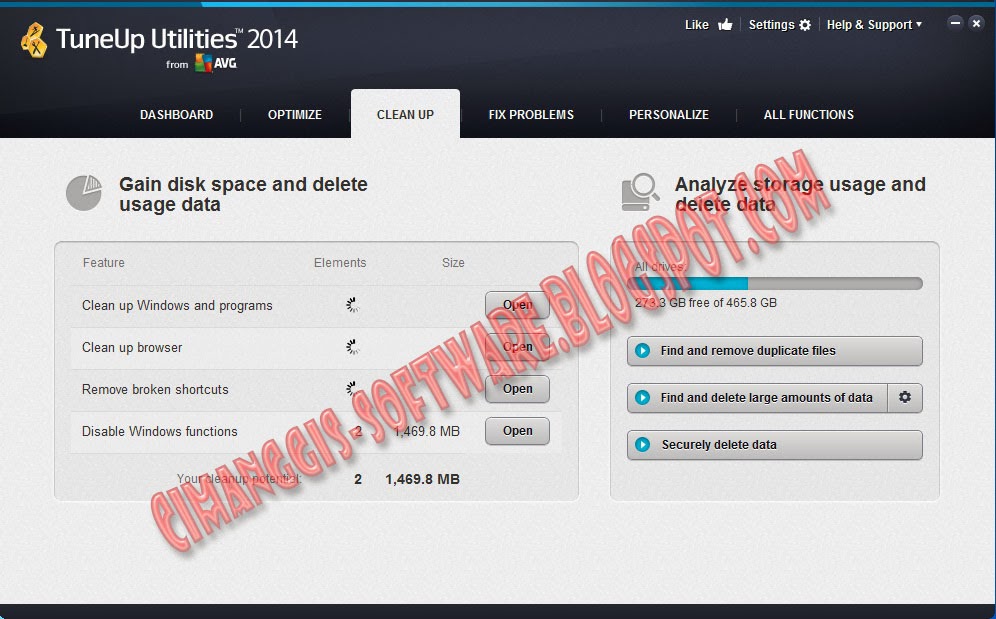
Task: Open Settings via the gear icon
Action: 805,25
